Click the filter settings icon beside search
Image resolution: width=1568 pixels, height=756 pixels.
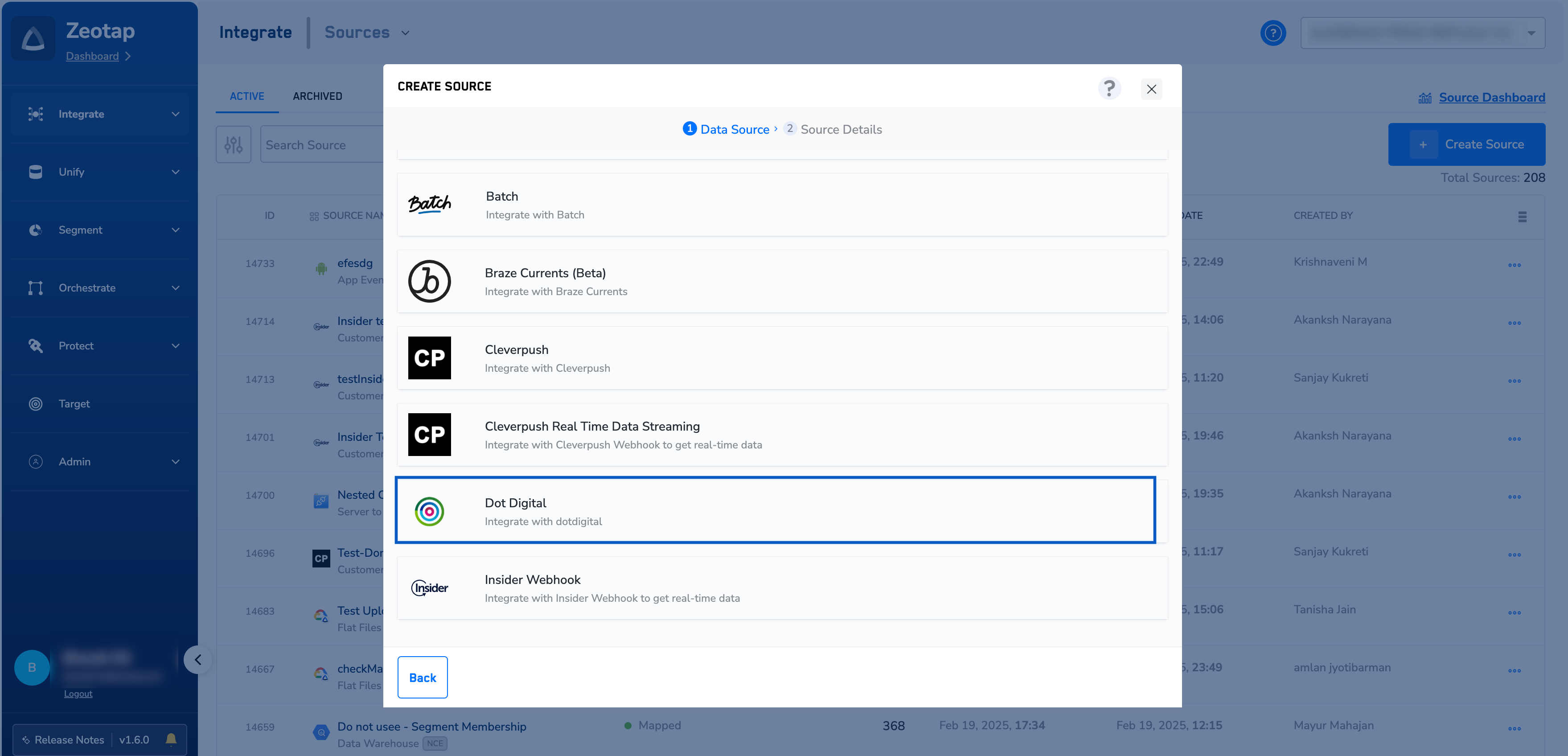click(233, 144)
